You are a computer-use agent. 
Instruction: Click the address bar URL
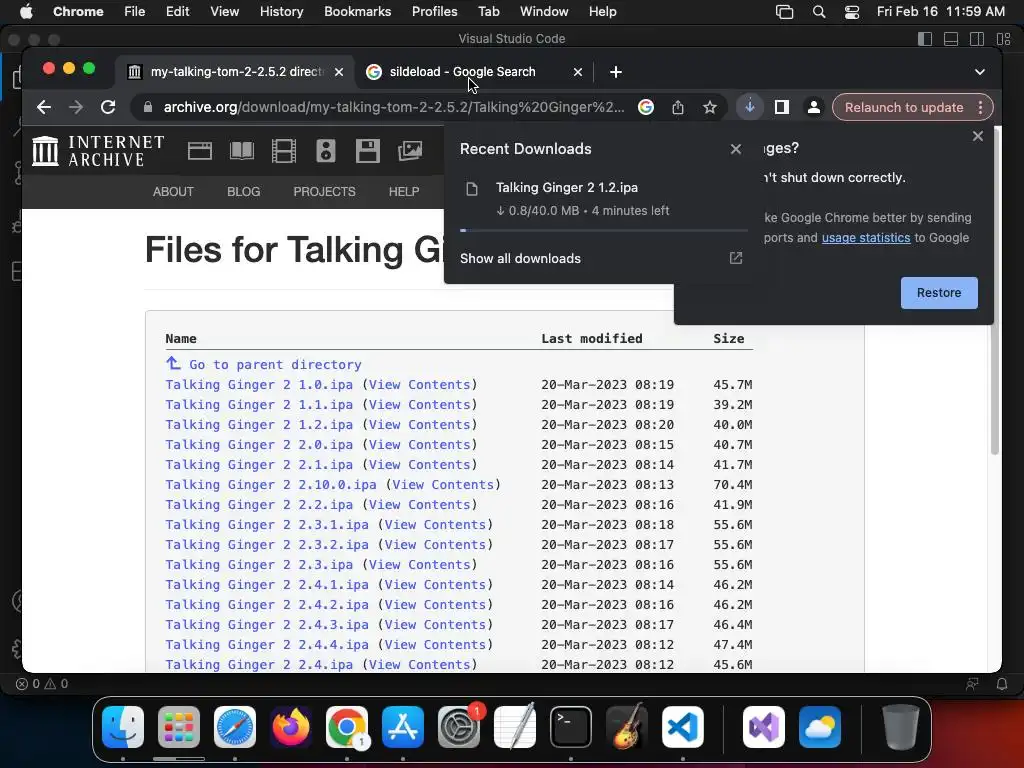coord(394,107)
